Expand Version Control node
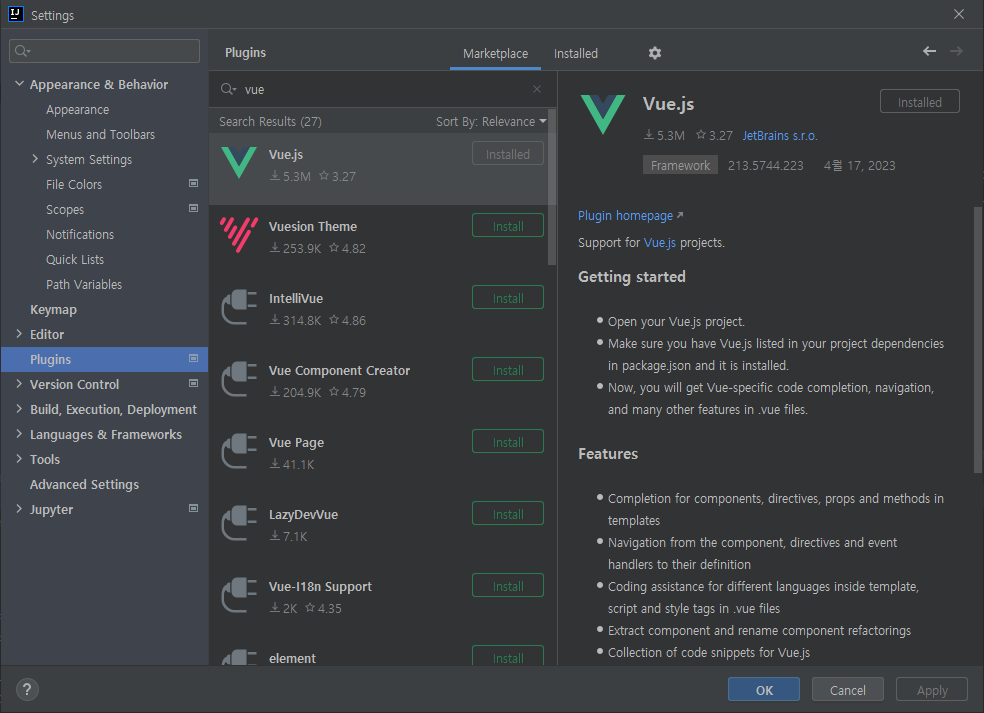Screen dimensions: 984x713 click(19, 383)
